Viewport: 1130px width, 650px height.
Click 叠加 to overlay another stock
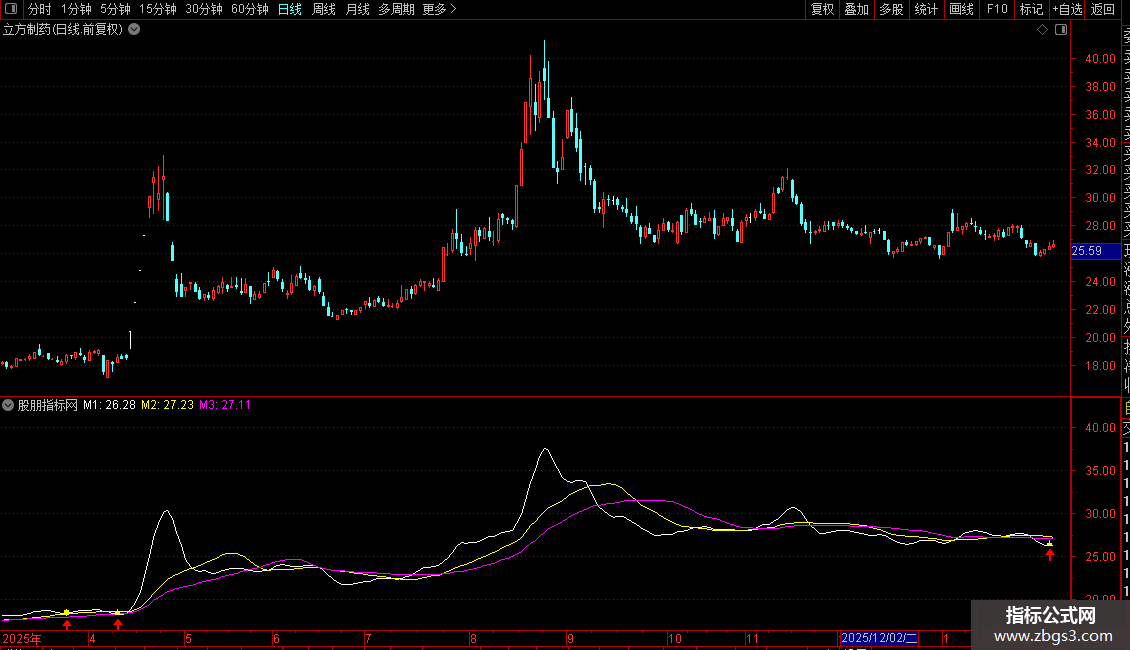tap(857, 9)
